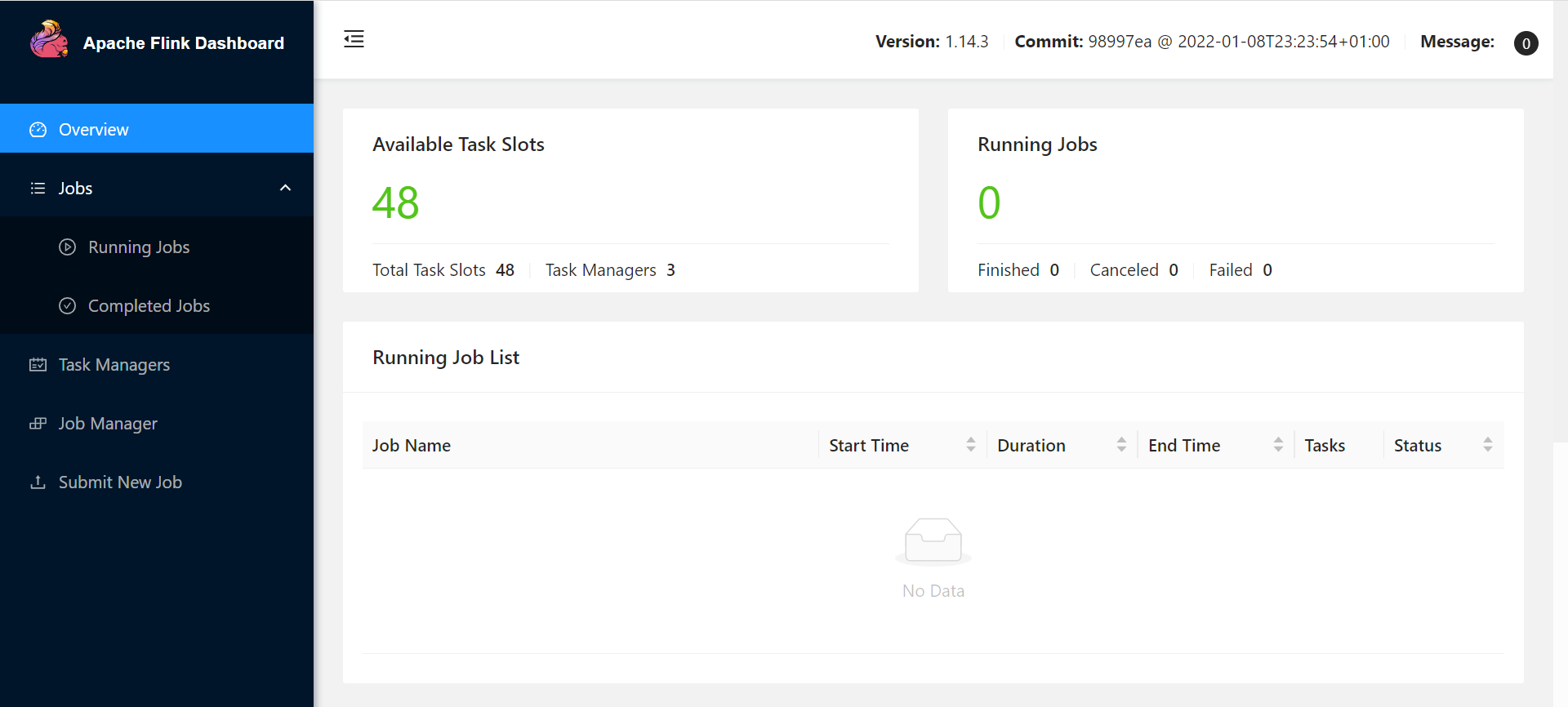
Task: Open the Message count badge
Action: (1526, 42)
